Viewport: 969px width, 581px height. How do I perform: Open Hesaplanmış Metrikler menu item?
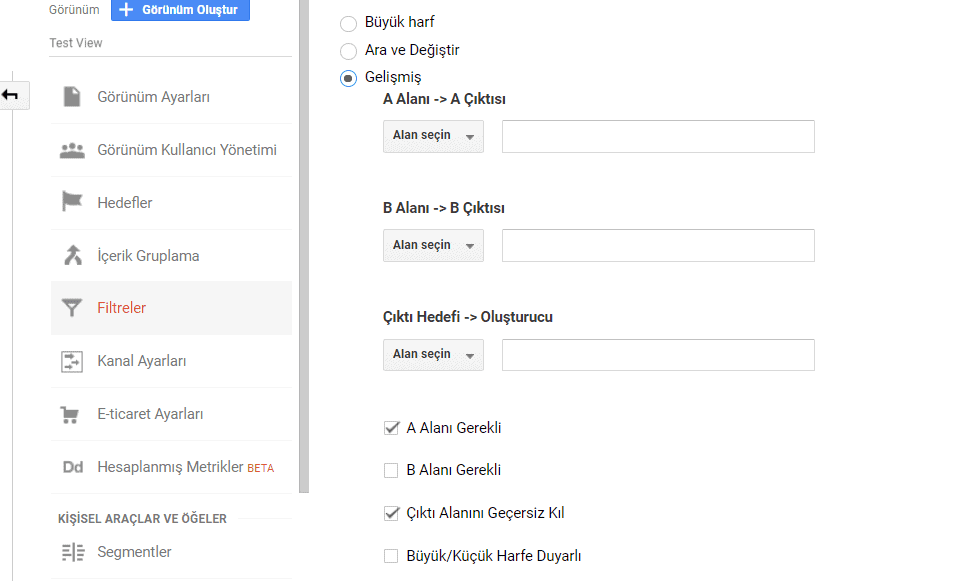pyautogui.click(x=171, y=467)
